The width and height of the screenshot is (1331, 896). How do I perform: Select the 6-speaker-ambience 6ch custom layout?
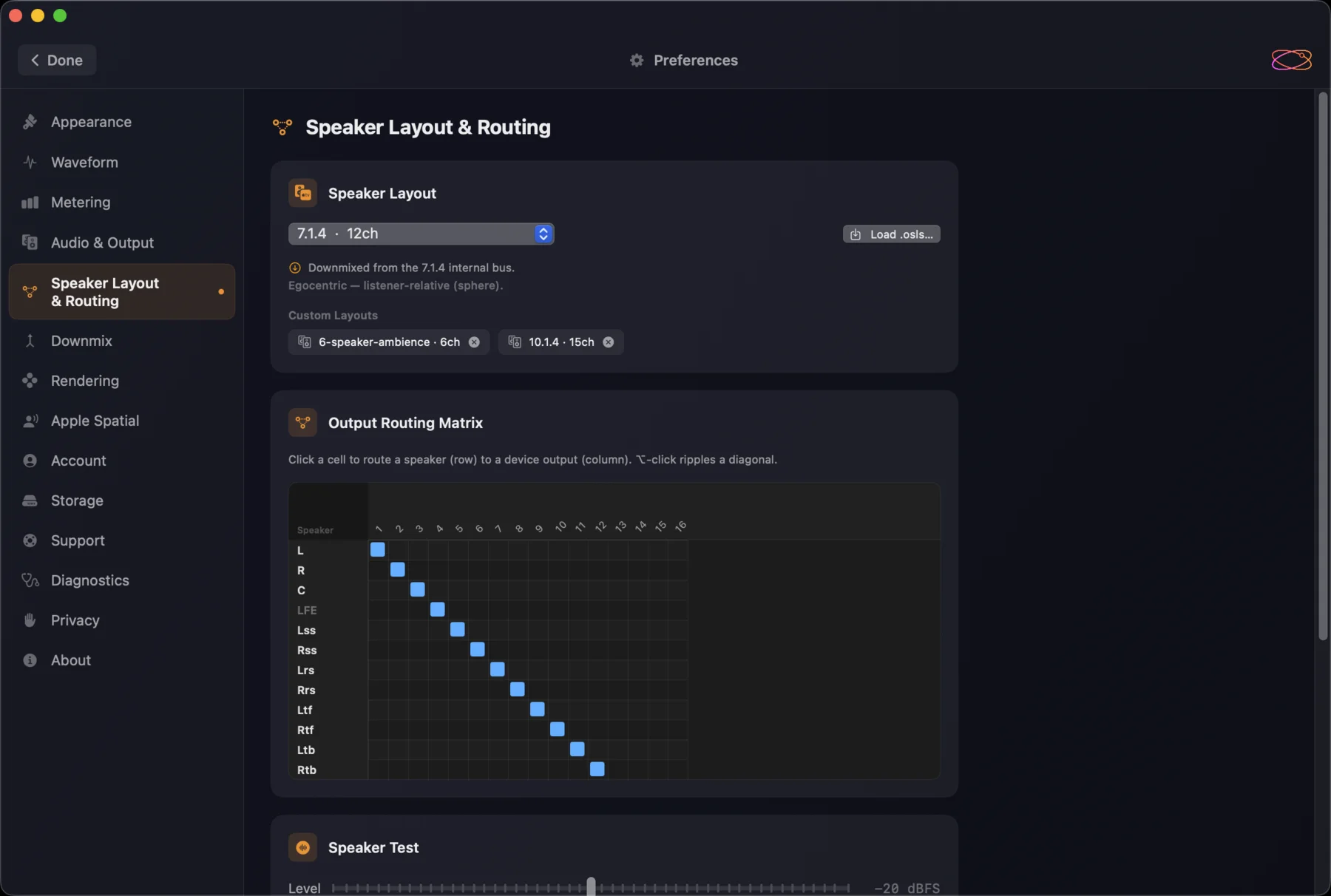point(389,342)
